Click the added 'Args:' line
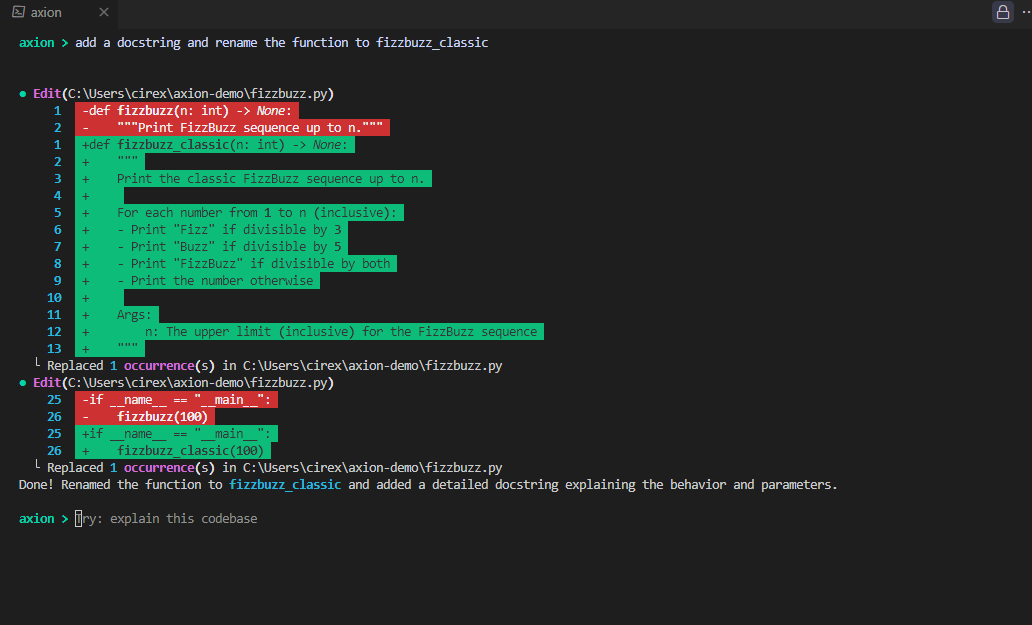 [x=117, y=315]
